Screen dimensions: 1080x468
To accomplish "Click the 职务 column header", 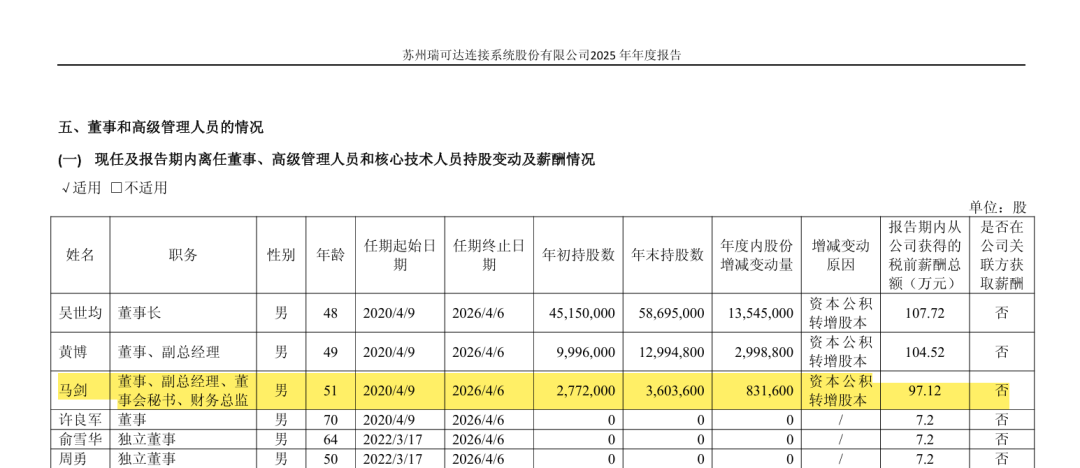I will point(183,255).
